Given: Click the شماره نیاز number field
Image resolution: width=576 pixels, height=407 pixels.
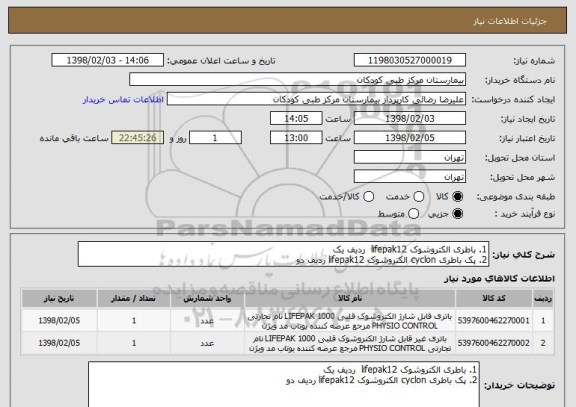Looking at the screenshot, I should coord(410,60).
